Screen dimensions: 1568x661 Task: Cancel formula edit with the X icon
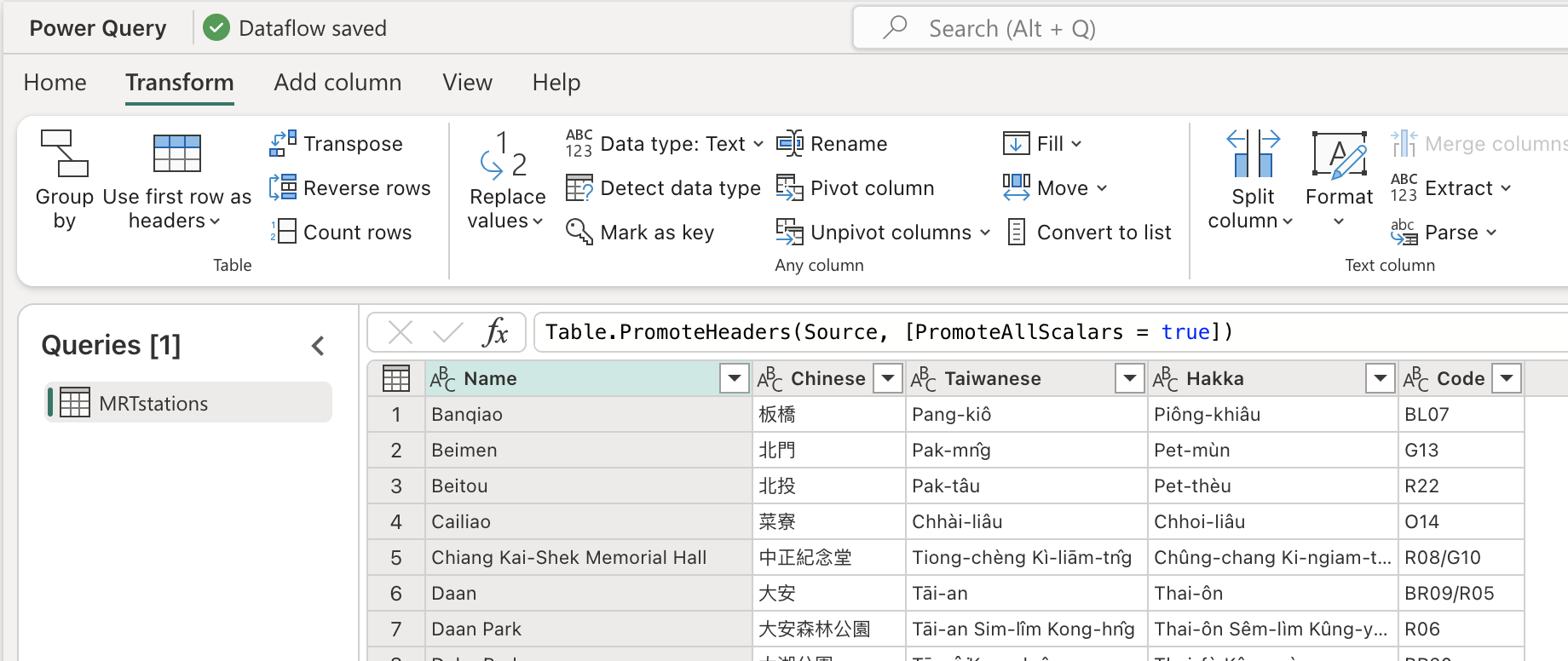(x=400, y=331)
